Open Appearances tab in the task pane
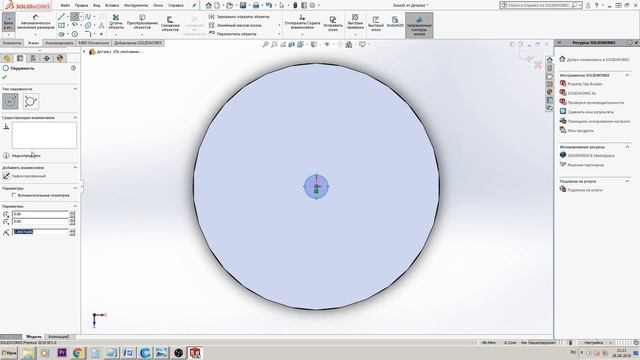640x360 pixels. coord(549,92)
